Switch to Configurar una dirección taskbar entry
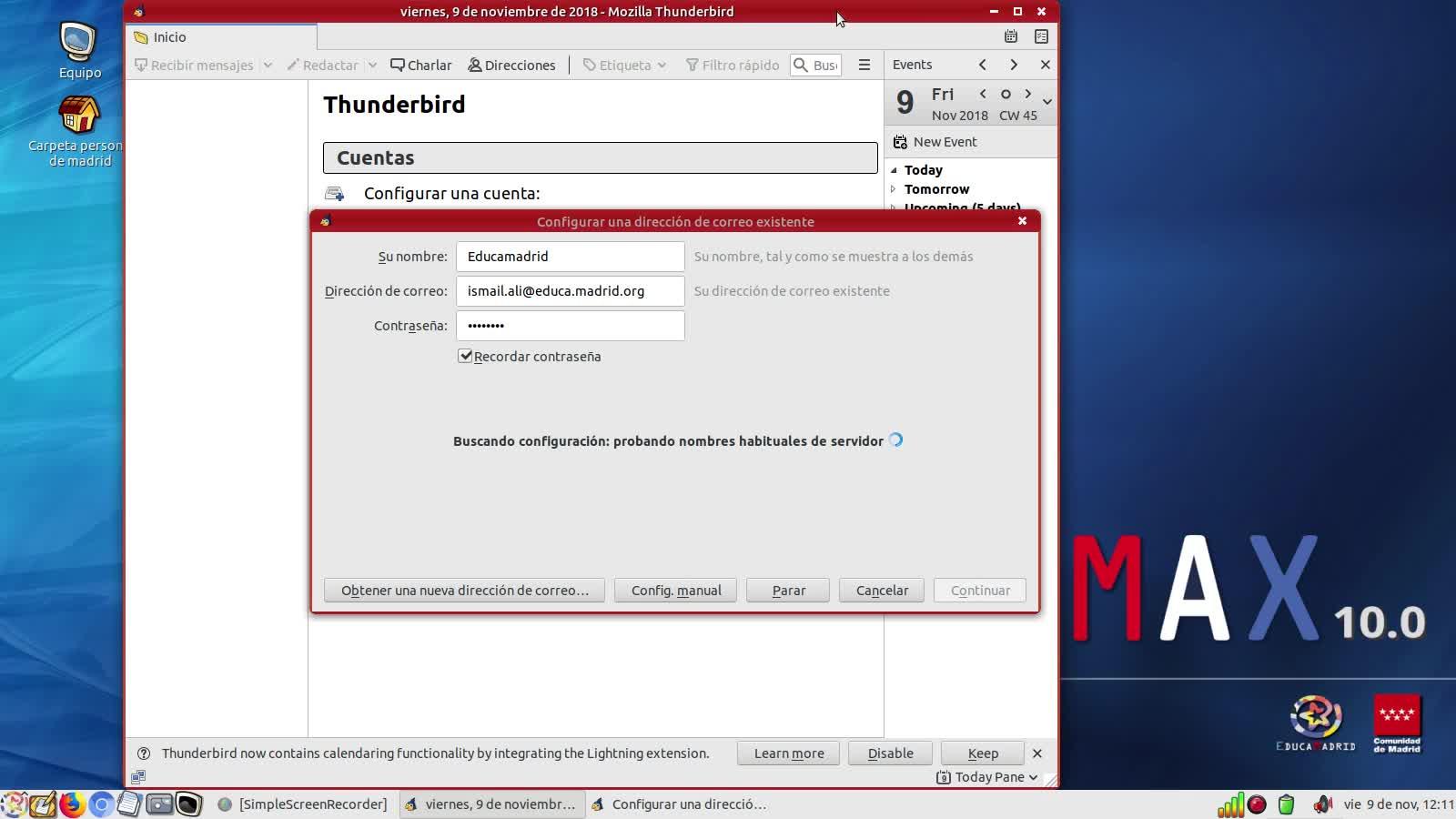1456x819 pixels. pyautogui.click(x=679, y=804)
